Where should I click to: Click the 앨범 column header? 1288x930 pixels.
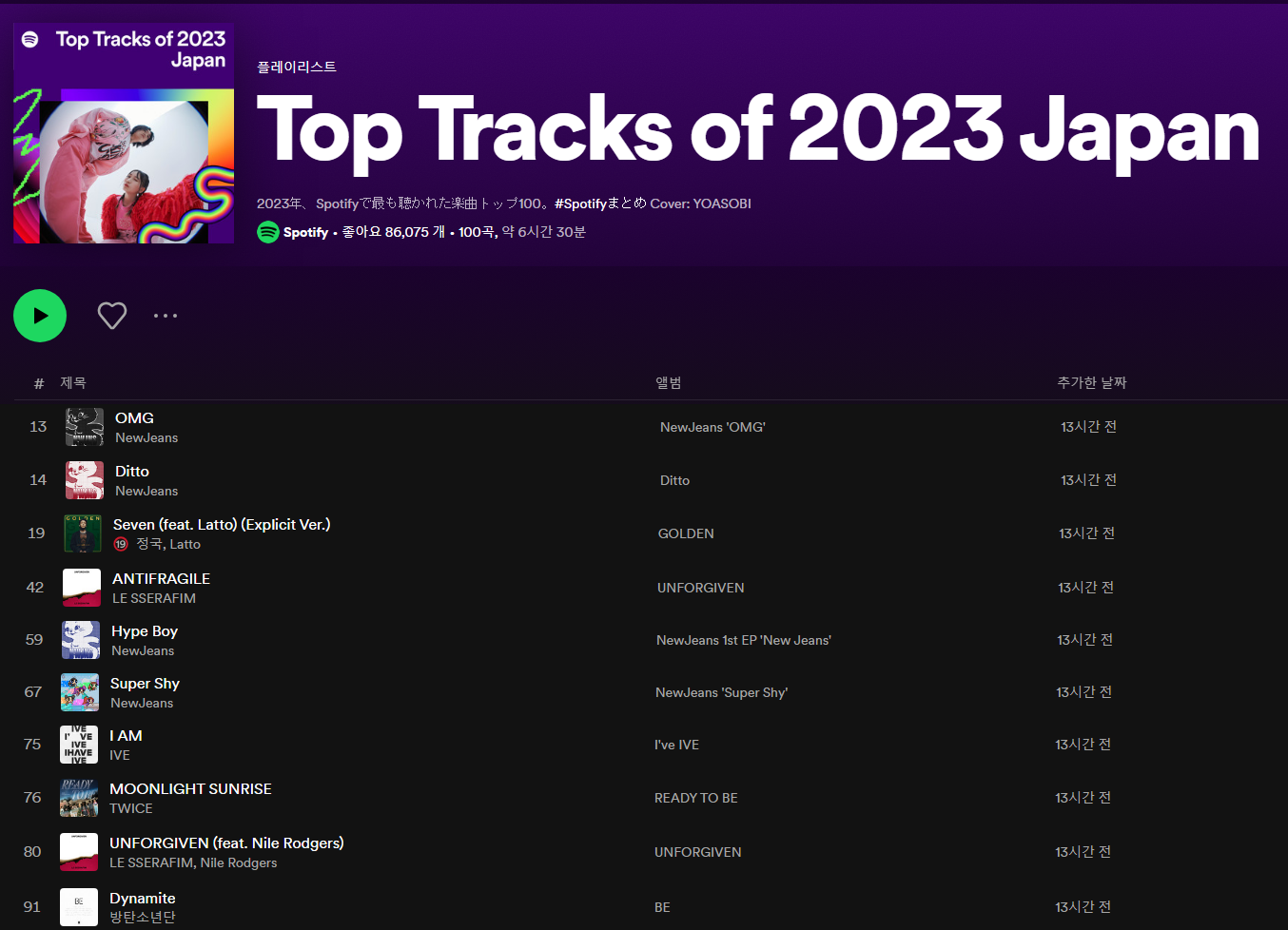click(668, 382)
